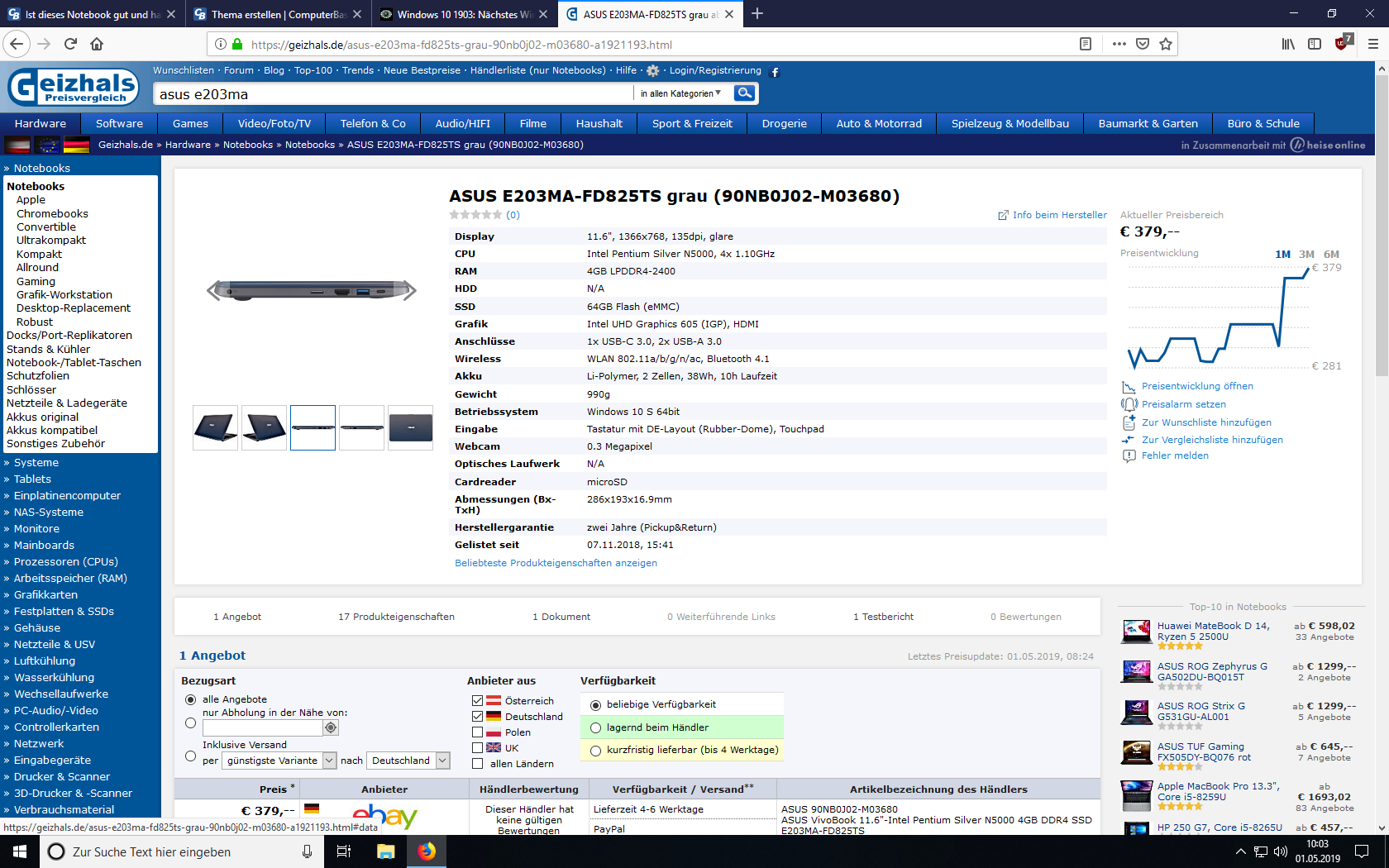This screenshot has width=1389, height=868.
Task: Open a new browser tab
Action: click(757, 14)
